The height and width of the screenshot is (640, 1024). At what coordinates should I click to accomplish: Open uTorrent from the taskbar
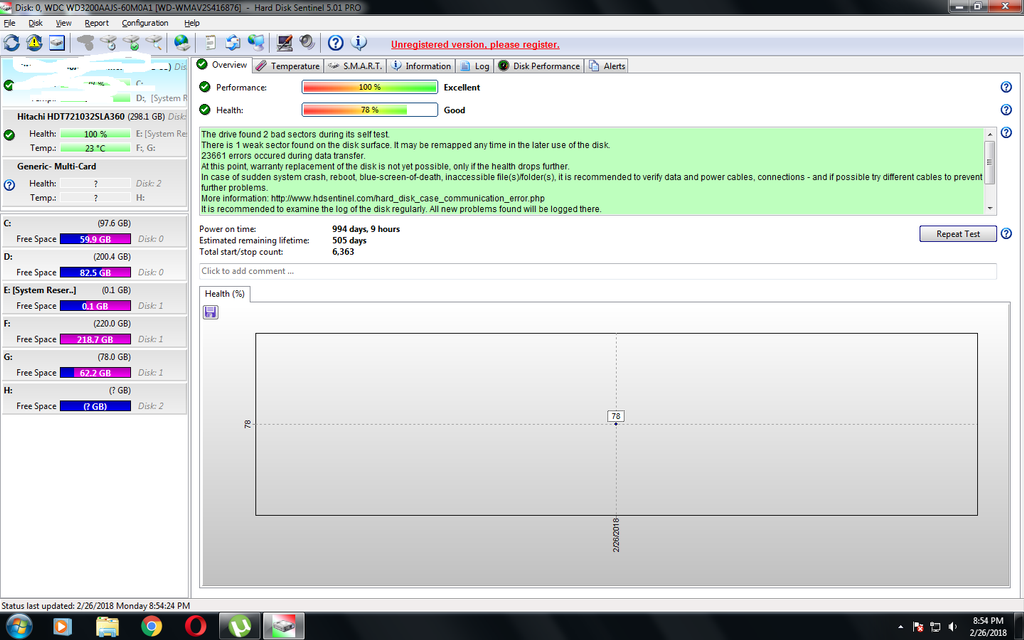click(x=240, y=627)
